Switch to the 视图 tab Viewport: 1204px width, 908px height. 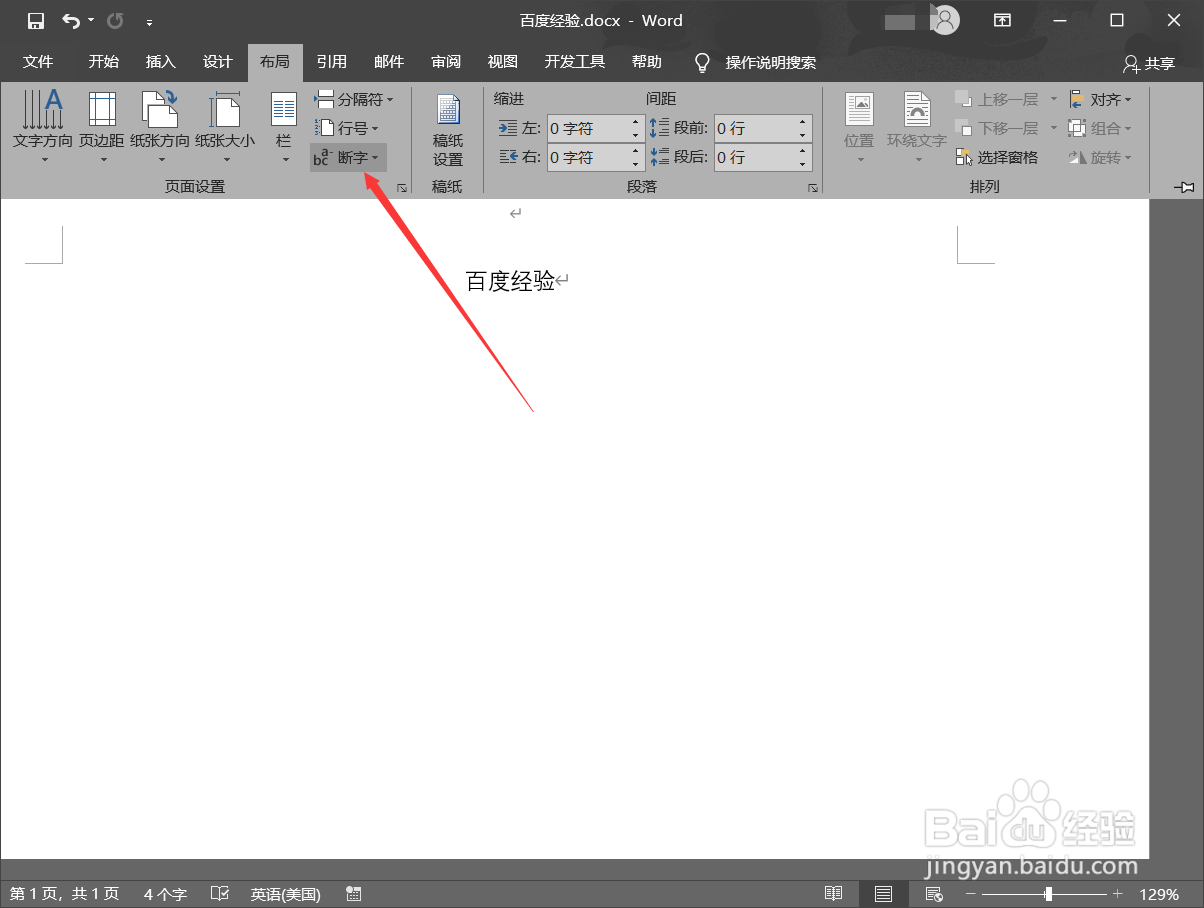pyautogui.click(x=502, y=62)
